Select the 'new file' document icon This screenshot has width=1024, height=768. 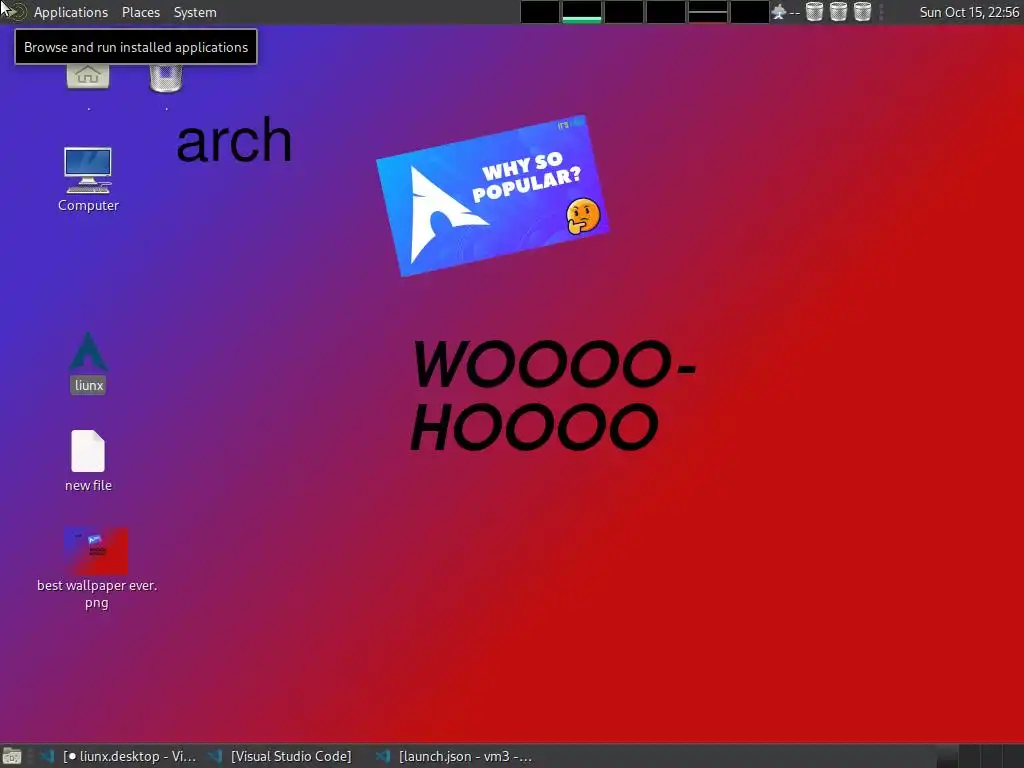coord(88,460)
